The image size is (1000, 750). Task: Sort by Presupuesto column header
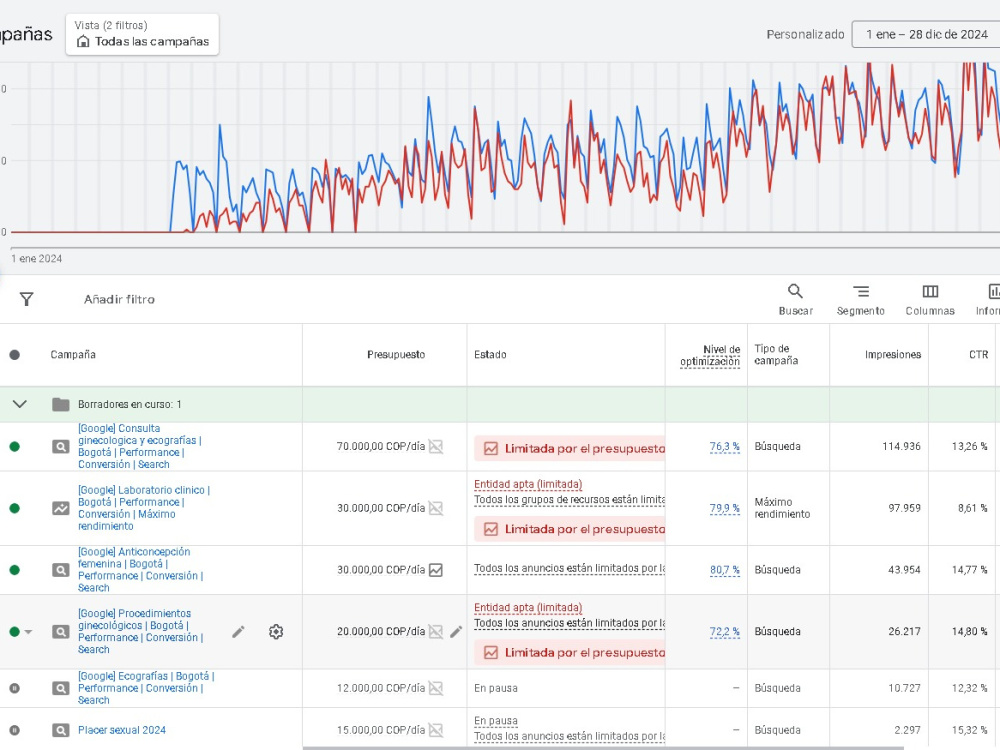coord(395,355)
